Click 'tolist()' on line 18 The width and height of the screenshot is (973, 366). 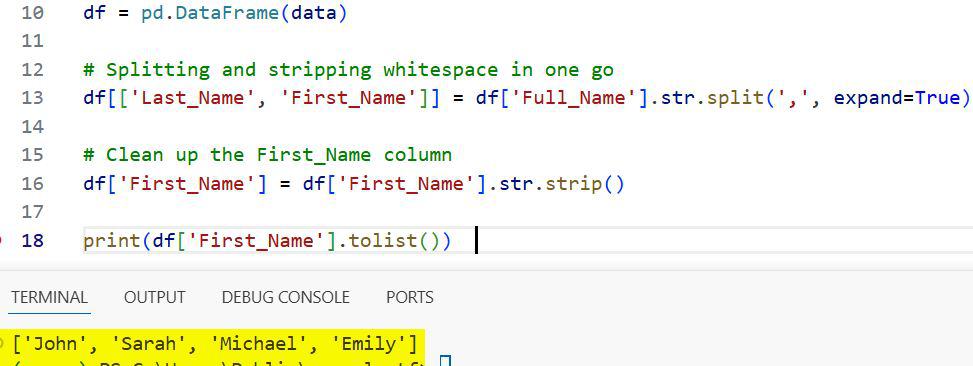click(x=395, y=241)
